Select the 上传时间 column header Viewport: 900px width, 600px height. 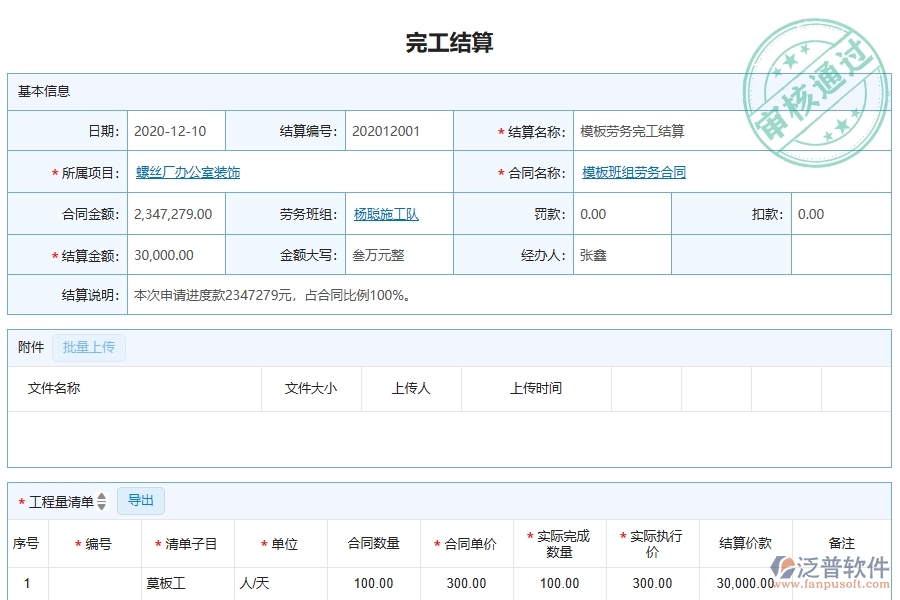535,389
